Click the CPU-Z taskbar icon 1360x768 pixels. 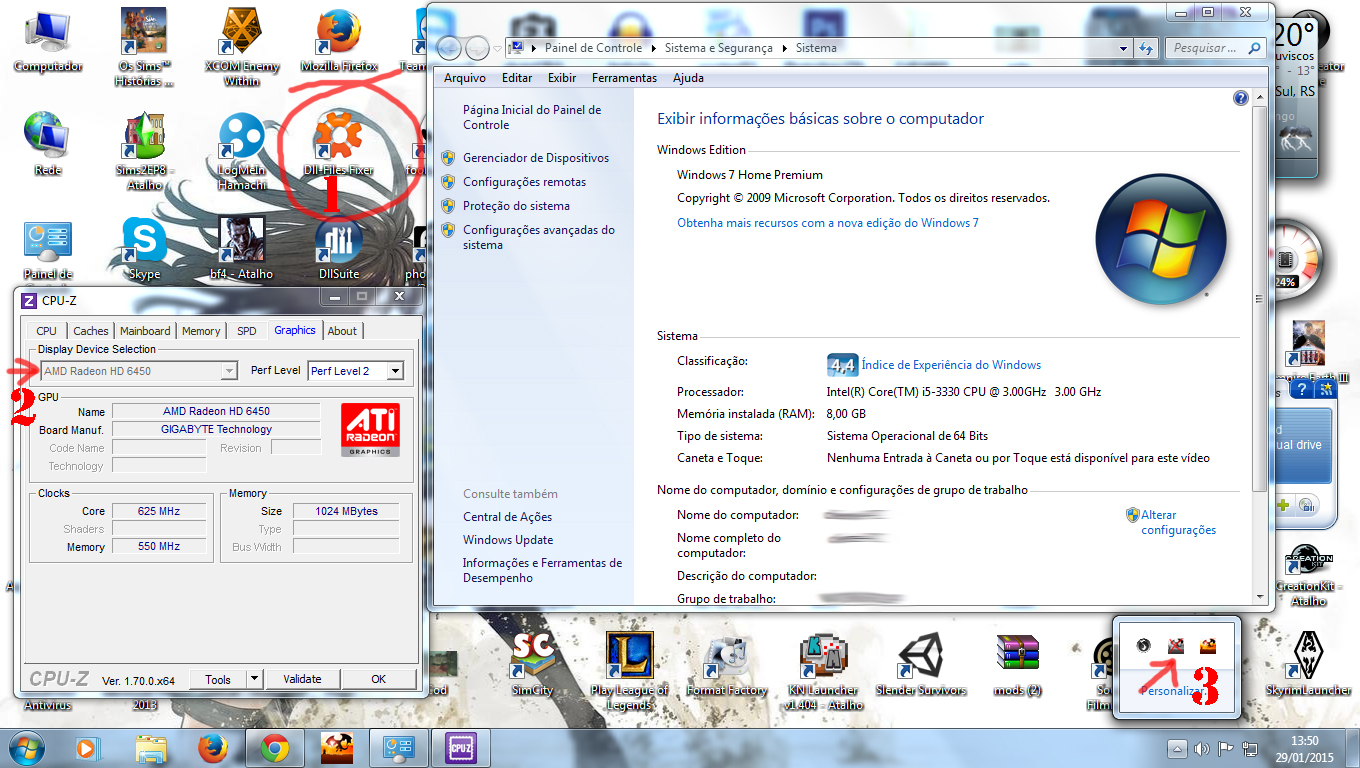pos(461,748)
